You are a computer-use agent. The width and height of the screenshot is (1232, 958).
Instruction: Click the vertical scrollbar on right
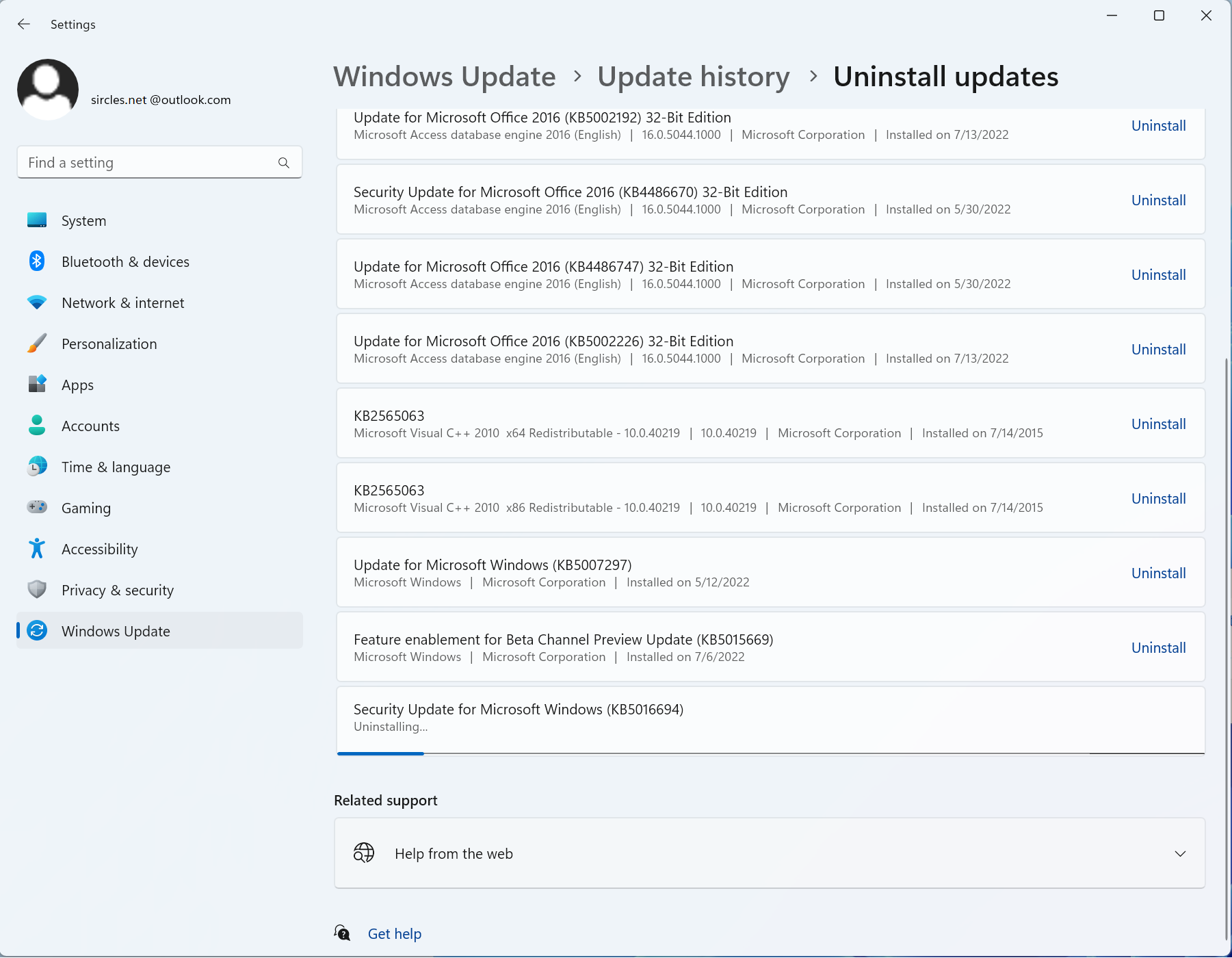tap(1227, 647)
